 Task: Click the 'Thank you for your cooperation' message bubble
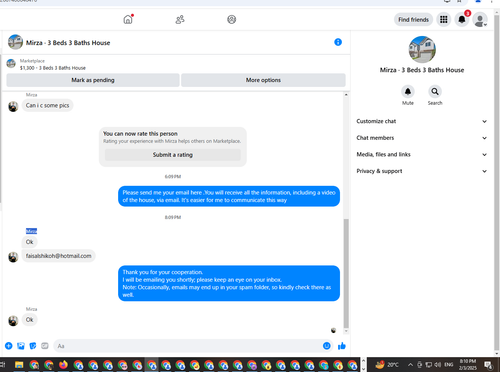click(x=229, y=283)
